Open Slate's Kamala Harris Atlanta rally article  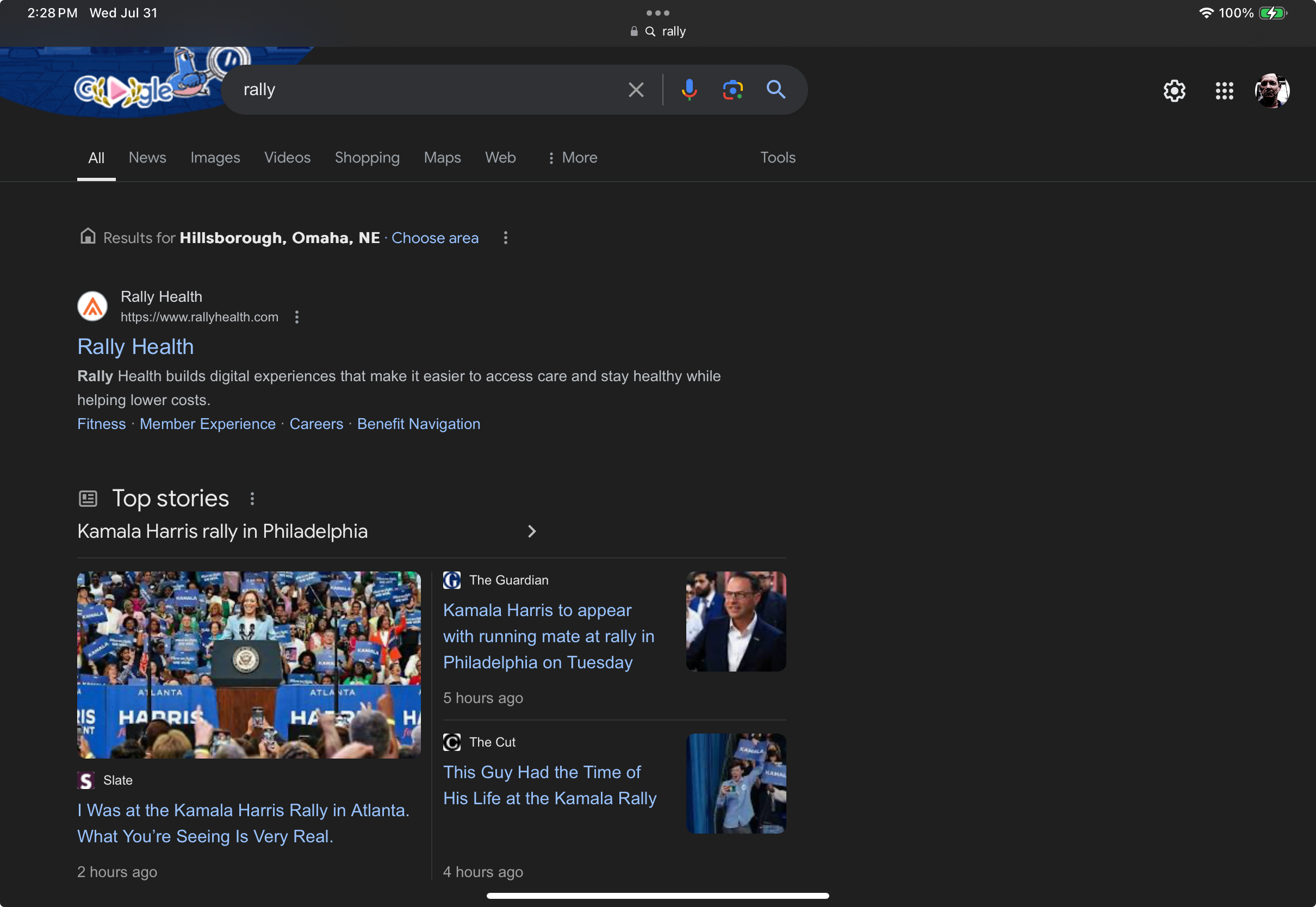(x=243, y=823)
